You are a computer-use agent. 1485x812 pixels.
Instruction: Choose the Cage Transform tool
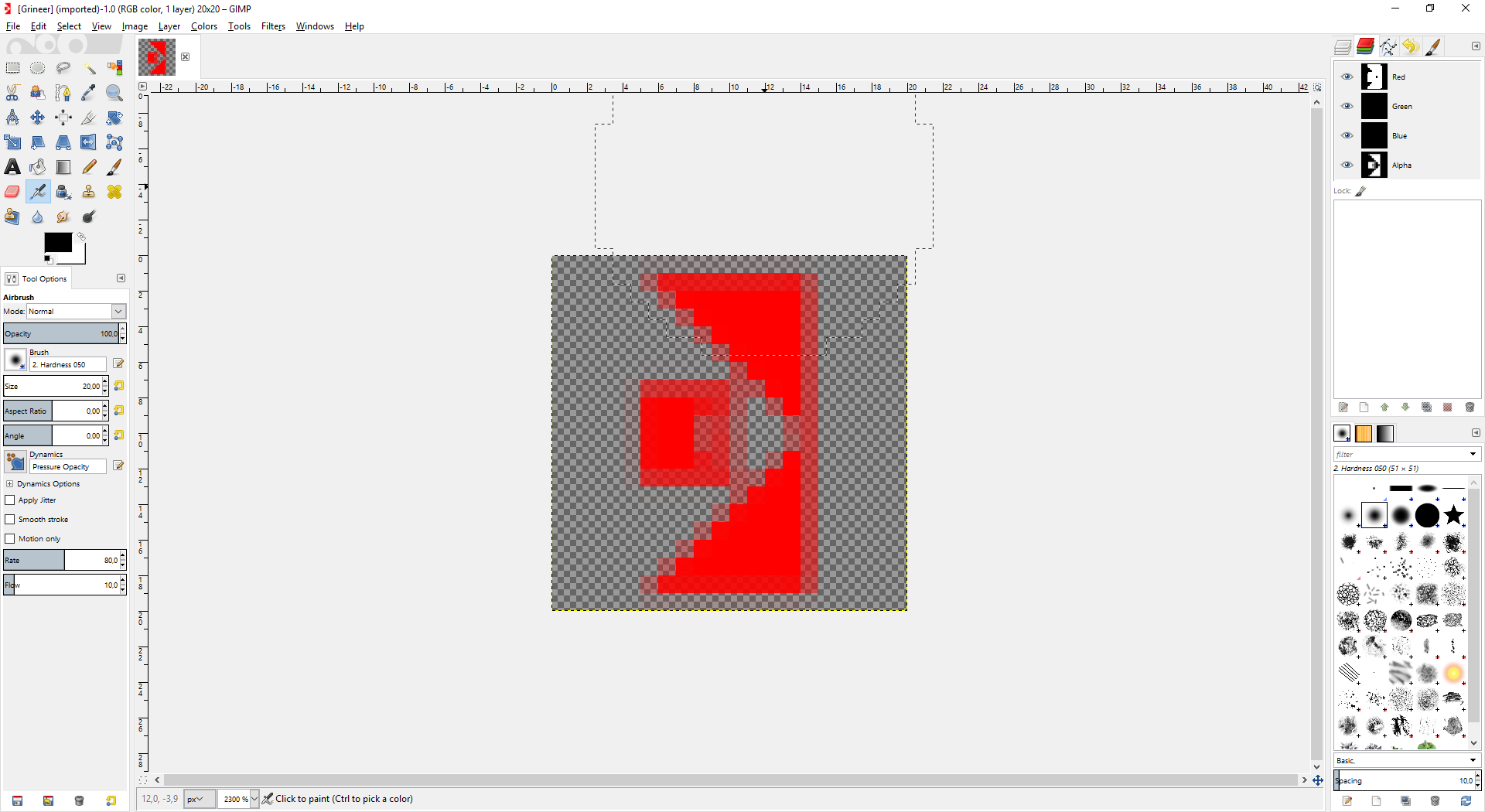114,142
